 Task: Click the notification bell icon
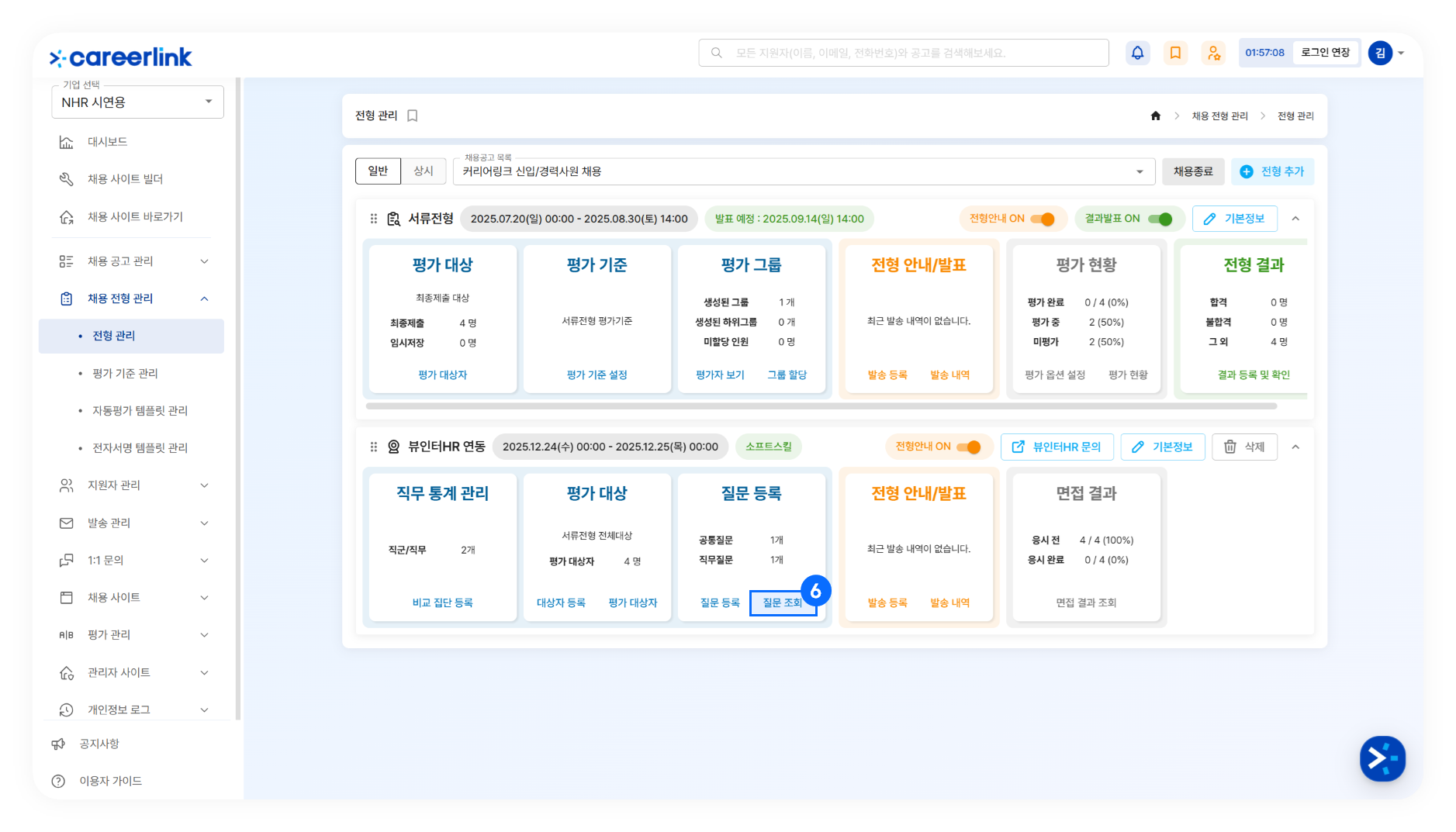pos(1137,53)
